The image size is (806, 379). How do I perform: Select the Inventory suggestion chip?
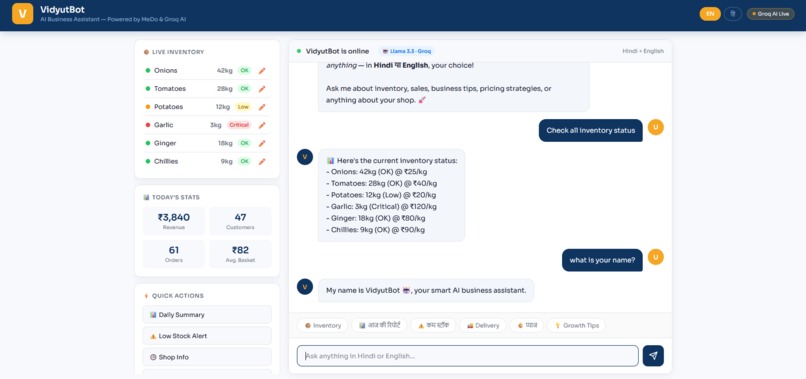[x=322, y=326]
